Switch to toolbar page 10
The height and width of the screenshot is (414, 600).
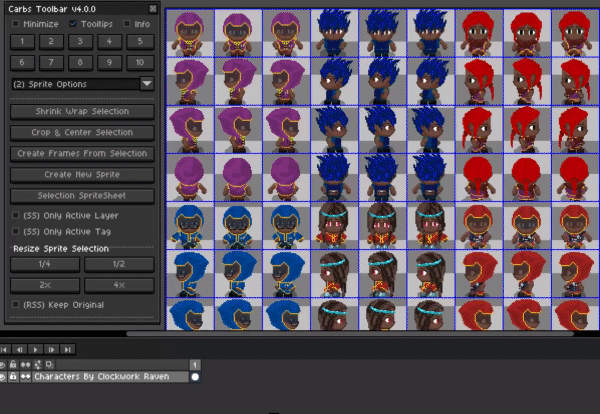140,62
